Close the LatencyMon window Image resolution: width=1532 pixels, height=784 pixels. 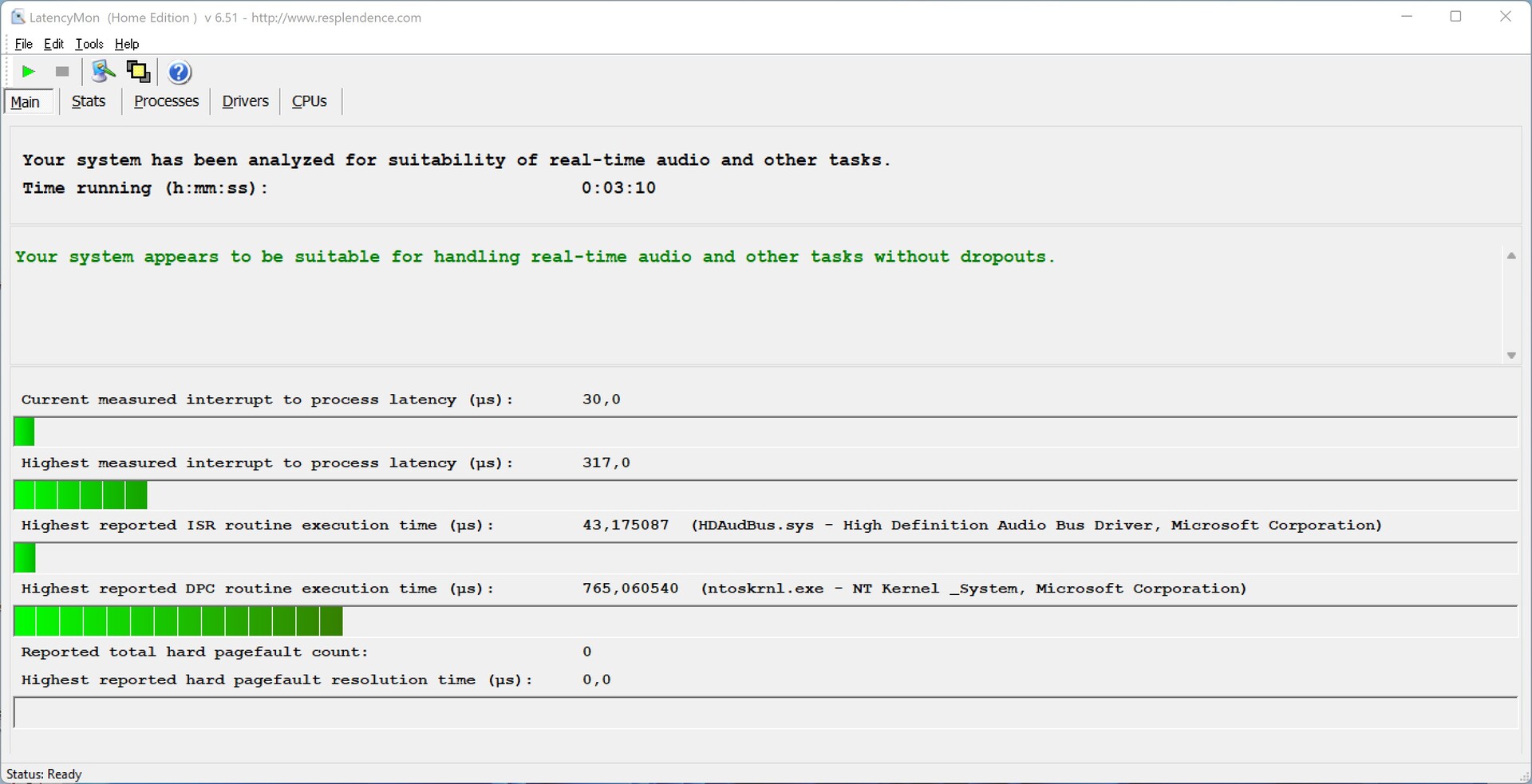point(1506,17)
